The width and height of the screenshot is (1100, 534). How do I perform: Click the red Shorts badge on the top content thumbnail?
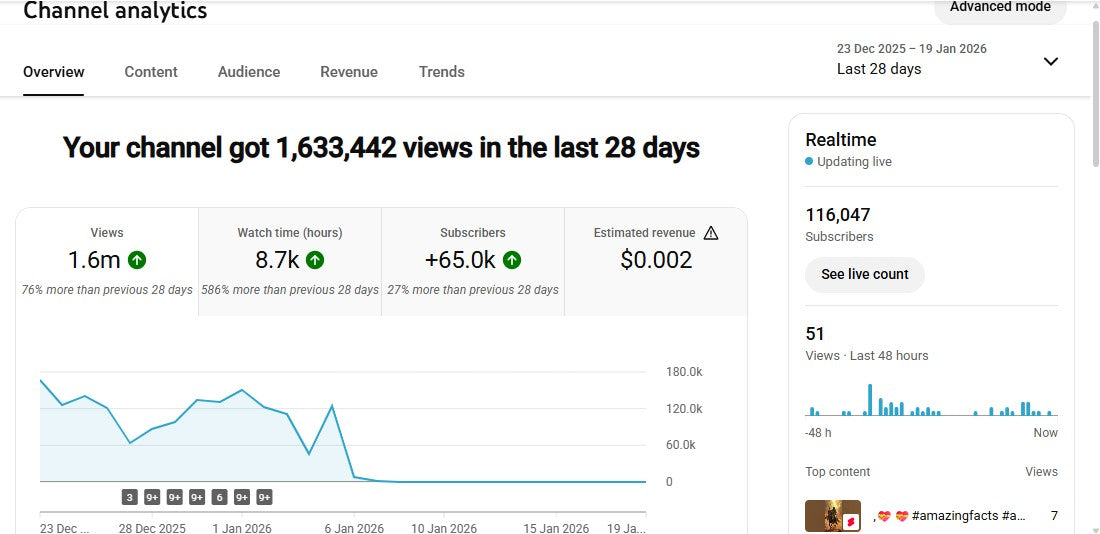[x=851, y=521]
